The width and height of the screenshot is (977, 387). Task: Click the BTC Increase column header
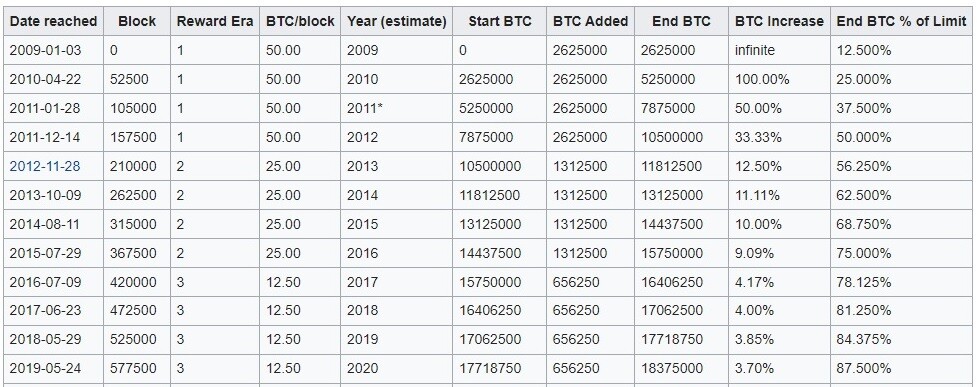point(779,21)
